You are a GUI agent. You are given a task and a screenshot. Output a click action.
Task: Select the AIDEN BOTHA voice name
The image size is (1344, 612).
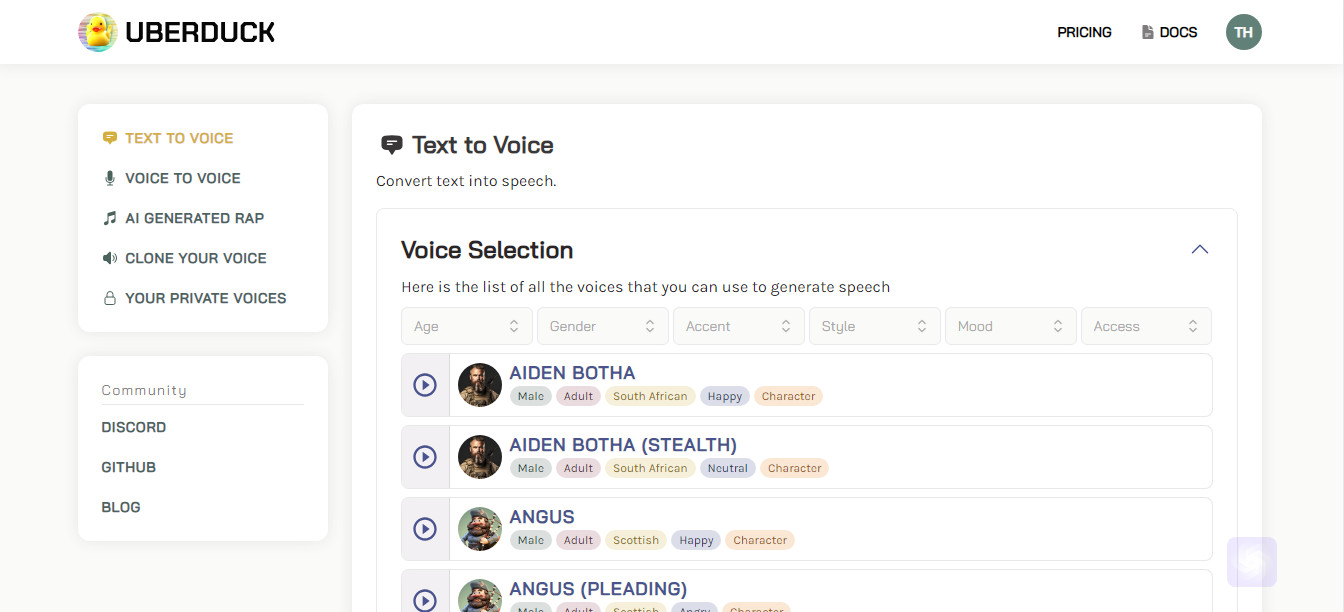572,373
